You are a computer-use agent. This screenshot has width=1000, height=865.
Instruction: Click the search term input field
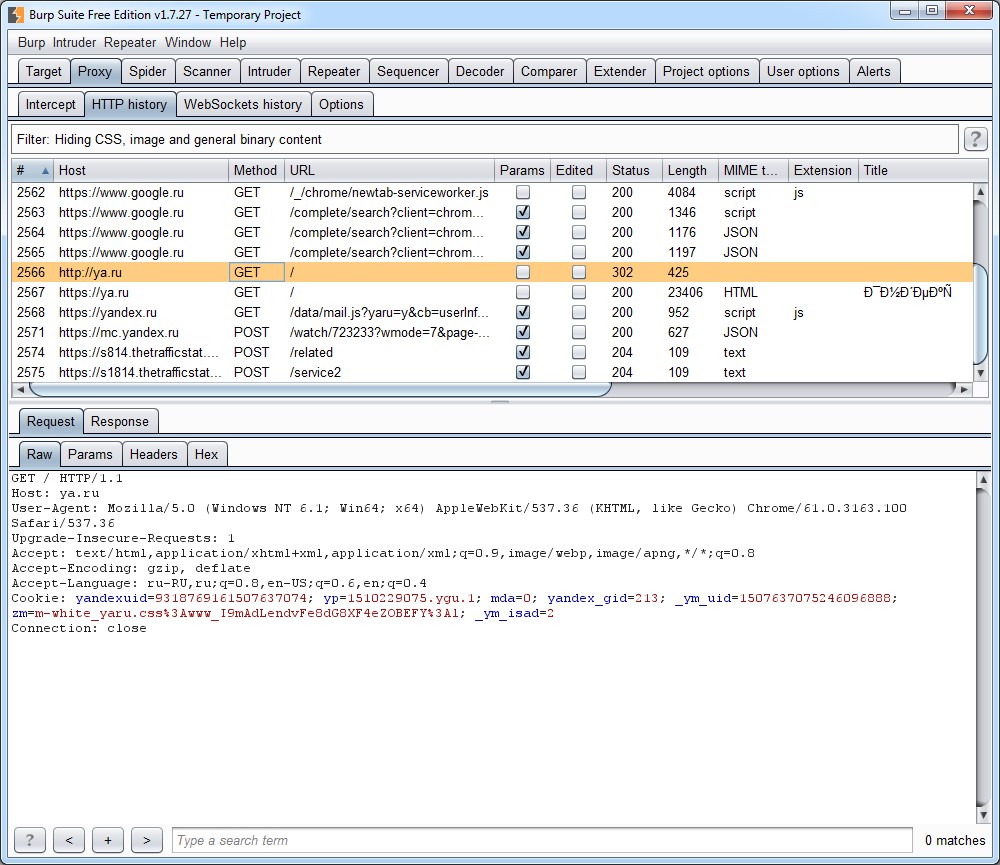click(x=541, y=840)
